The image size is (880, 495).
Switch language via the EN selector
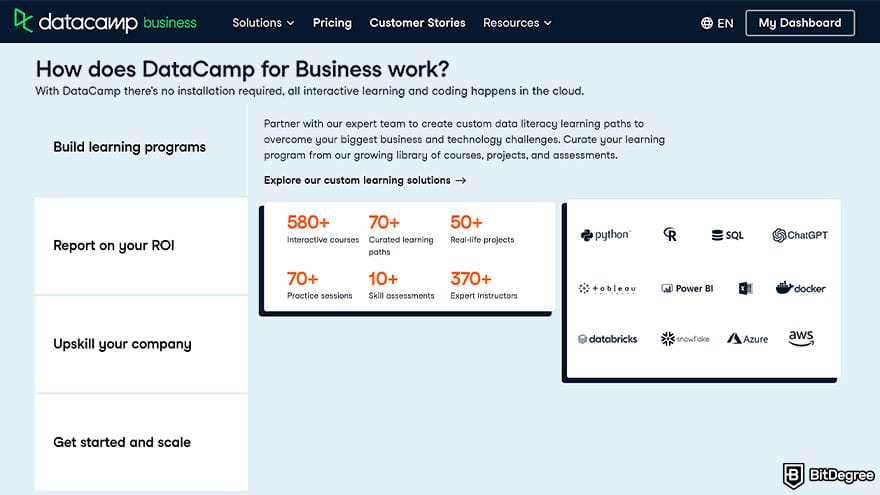tap(717, 23)
